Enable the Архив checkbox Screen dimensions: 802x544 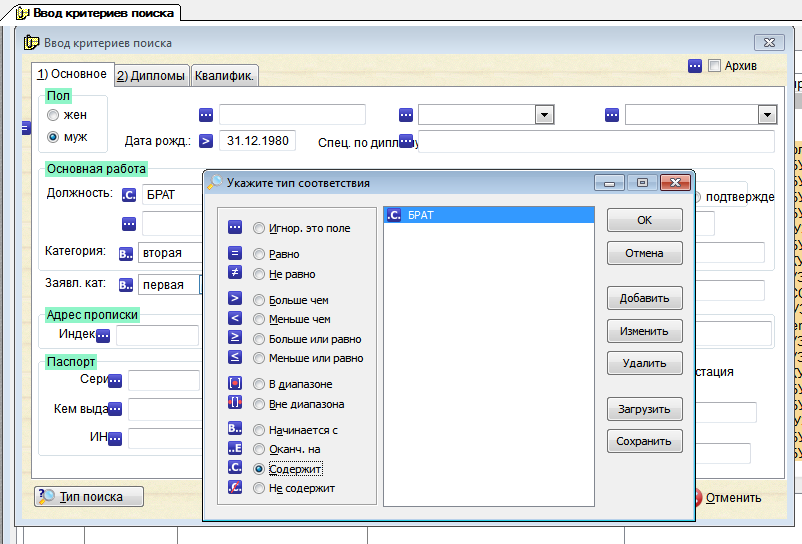point(714,66)
